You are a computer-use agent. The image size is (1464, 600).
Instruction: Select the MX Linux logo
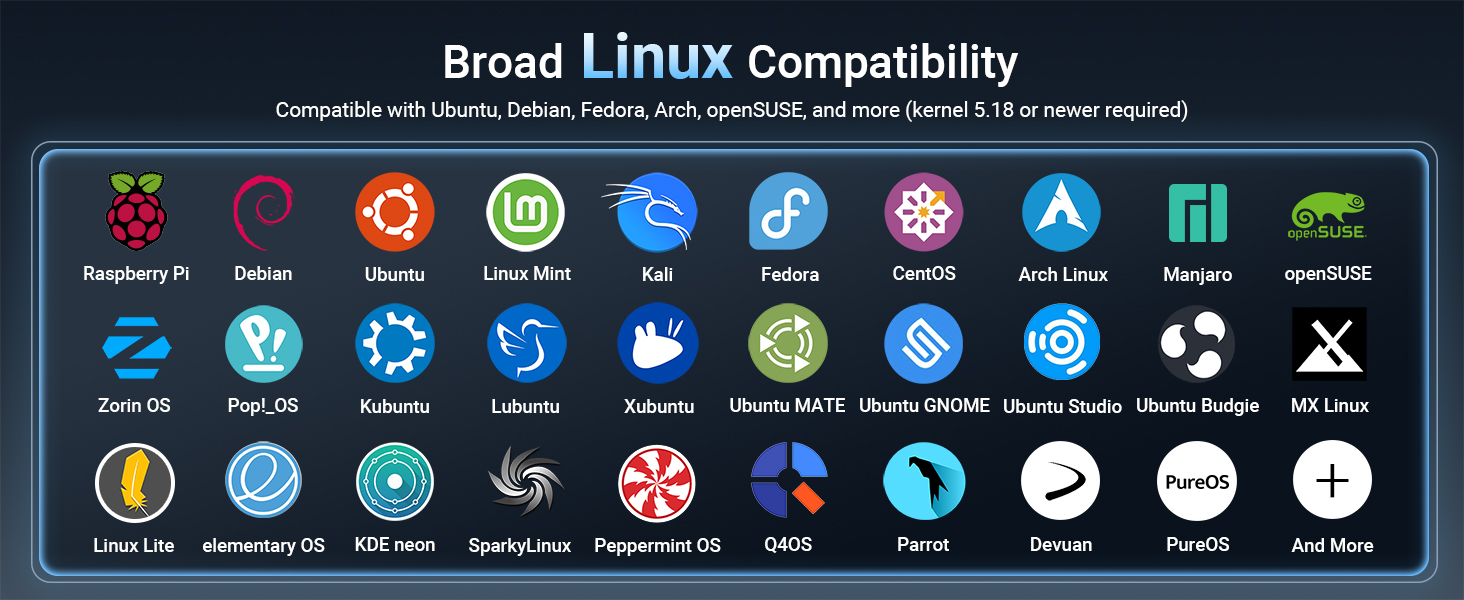pos(1331,343)
